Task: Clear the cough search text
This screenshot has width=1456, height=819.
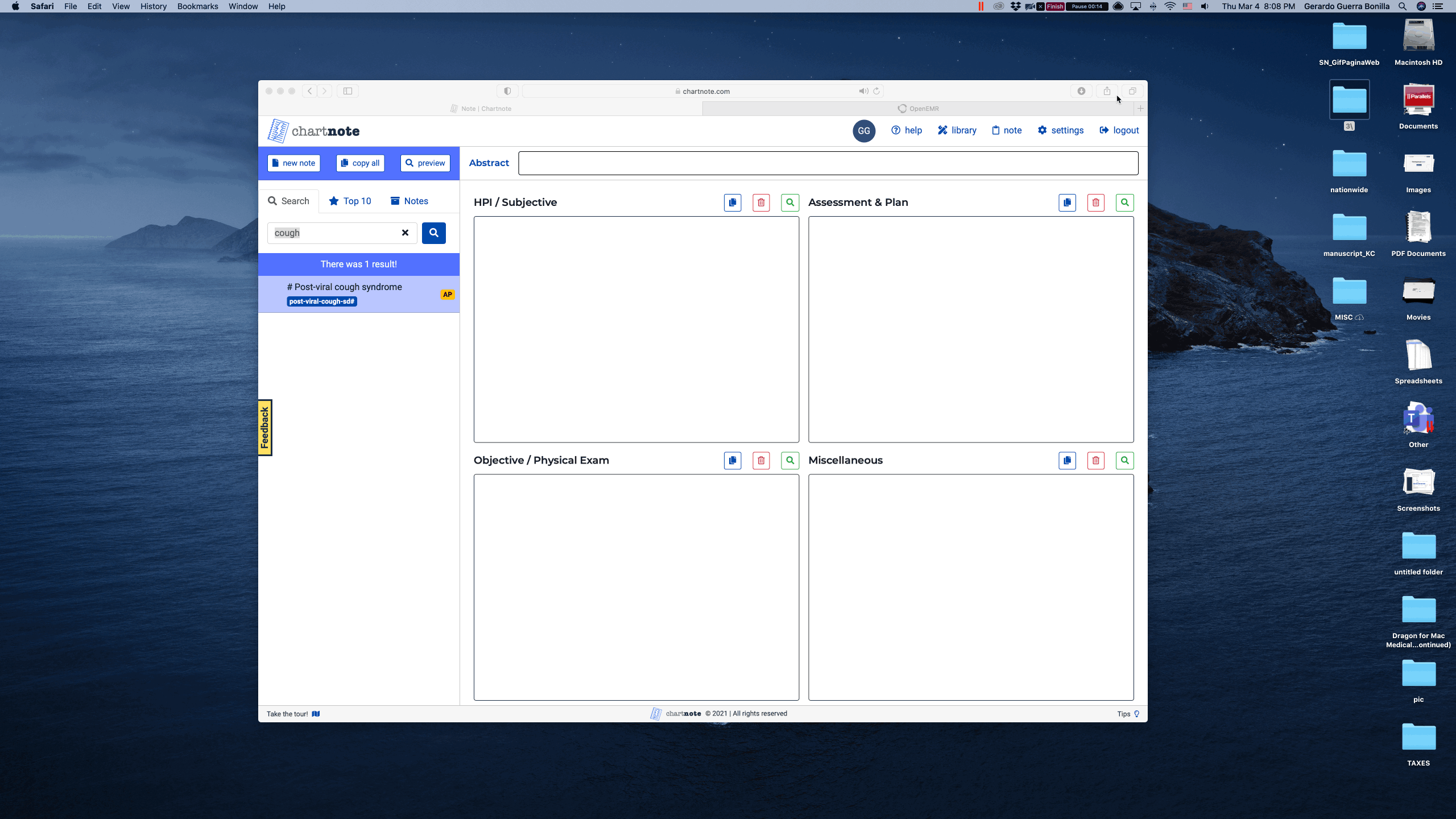Action: 405,233
